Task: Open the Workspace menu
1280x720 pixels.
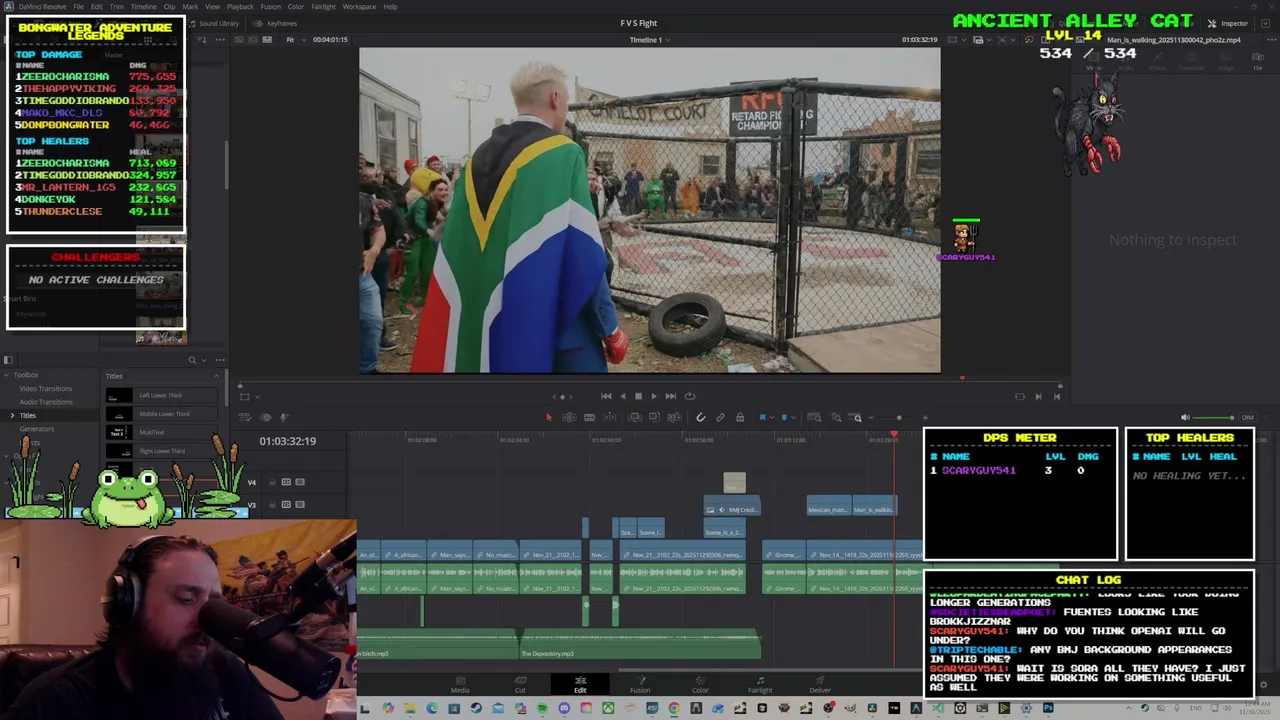Action: point(359,7)
